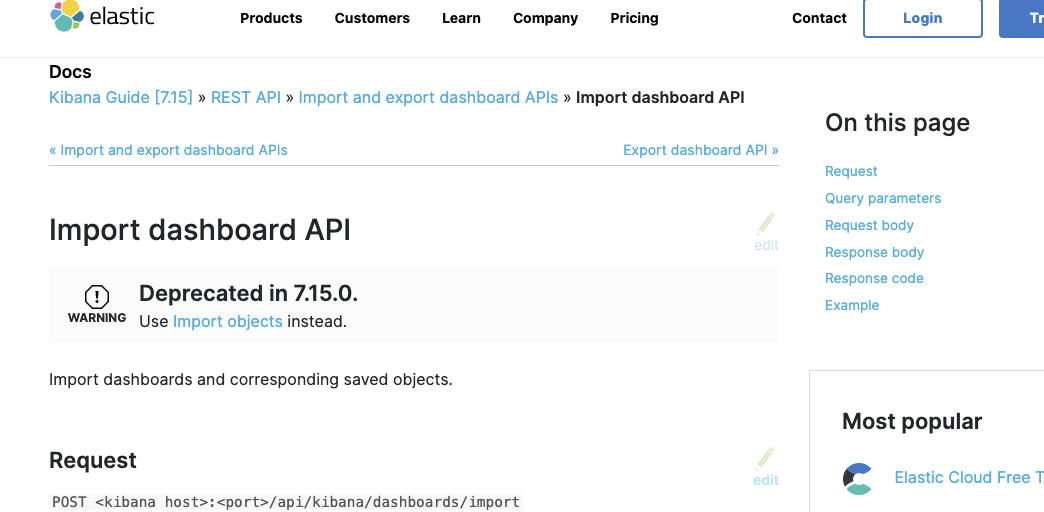This screenshot has height=512, width=1044.
Task: Click the warning exclamation icon
Action: pos(97,296)
